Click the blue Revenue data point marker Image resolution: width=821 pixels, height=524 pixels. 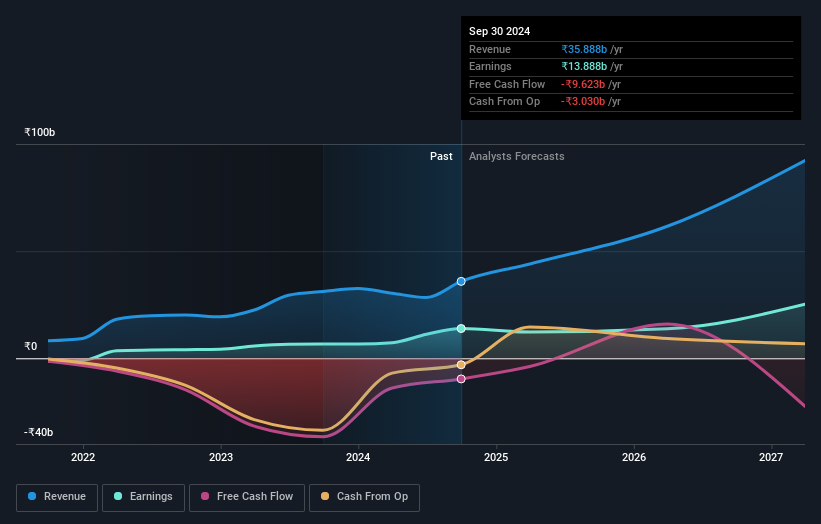point(461,281)
